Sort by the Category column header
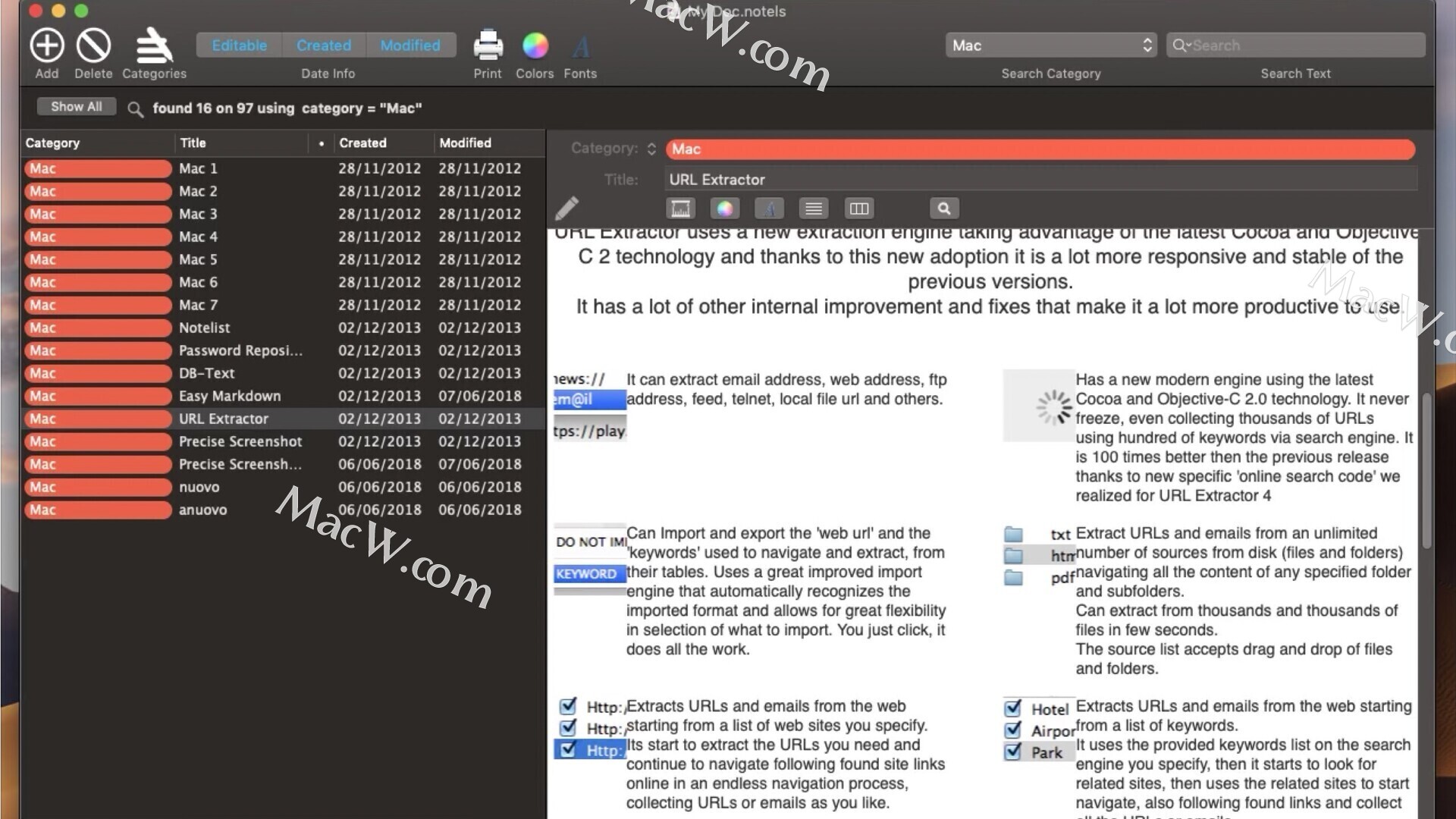The height and width of the screenshot is (819, 1456). click(x=99, y=143)
